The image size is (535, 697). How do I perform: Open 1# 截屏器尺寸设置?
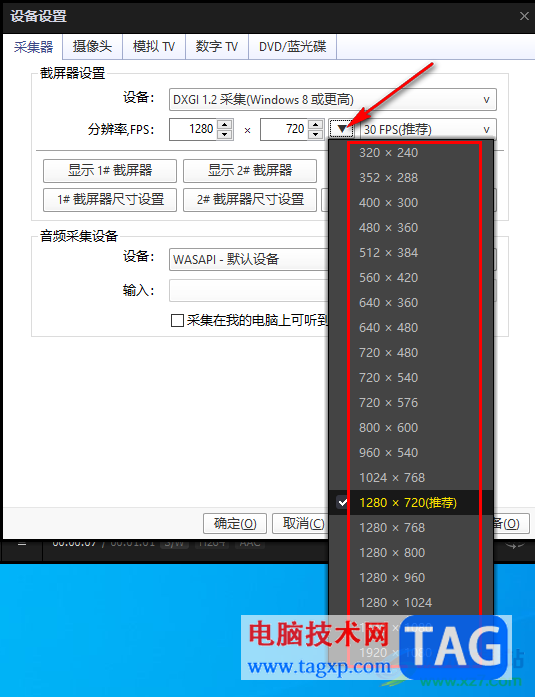coord(110,200)
